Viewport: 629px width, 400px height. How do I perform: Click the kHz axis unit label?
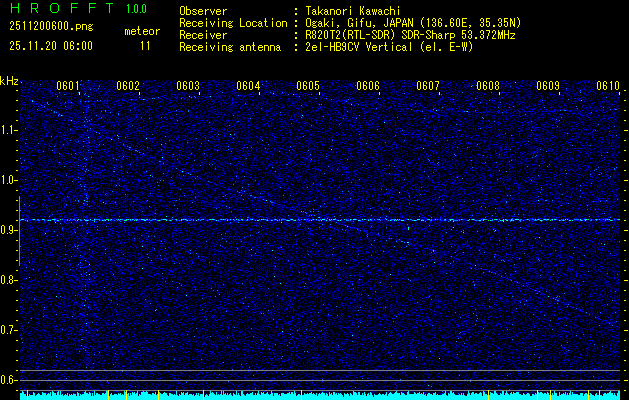click(9, 81)
